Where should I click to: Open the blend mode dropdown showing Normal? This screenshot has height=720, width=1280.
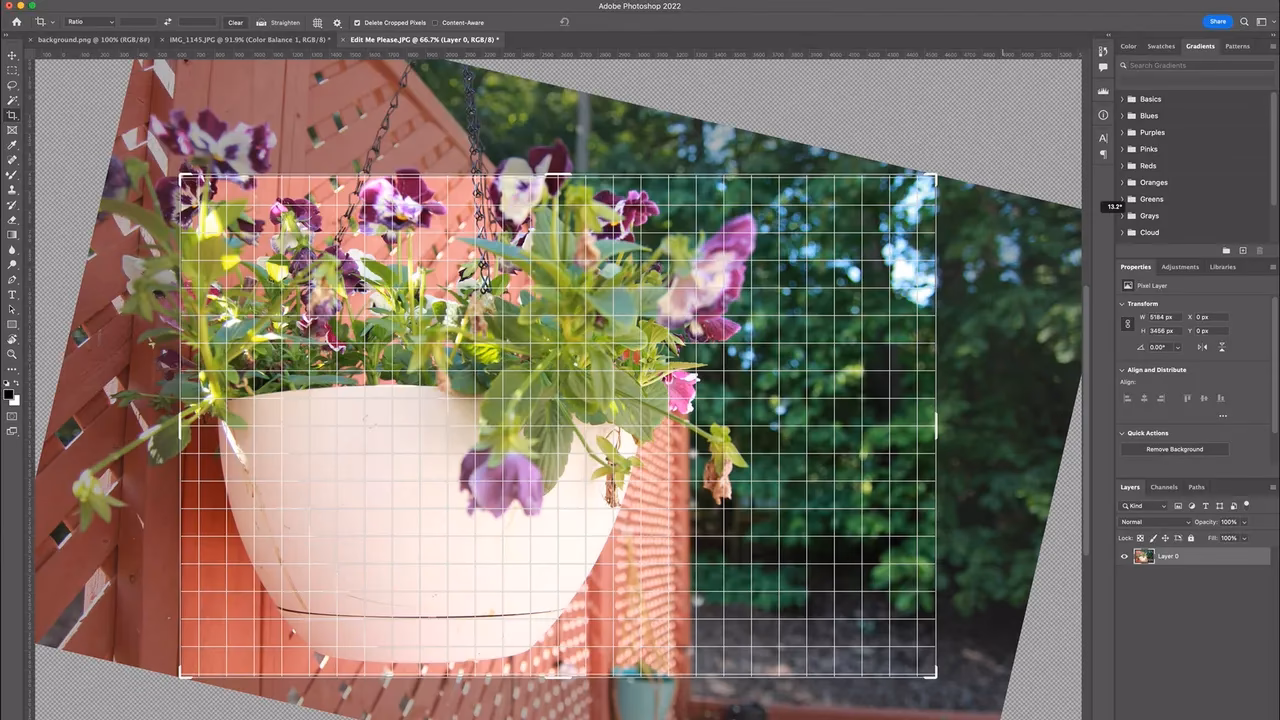pos(1155,521)
